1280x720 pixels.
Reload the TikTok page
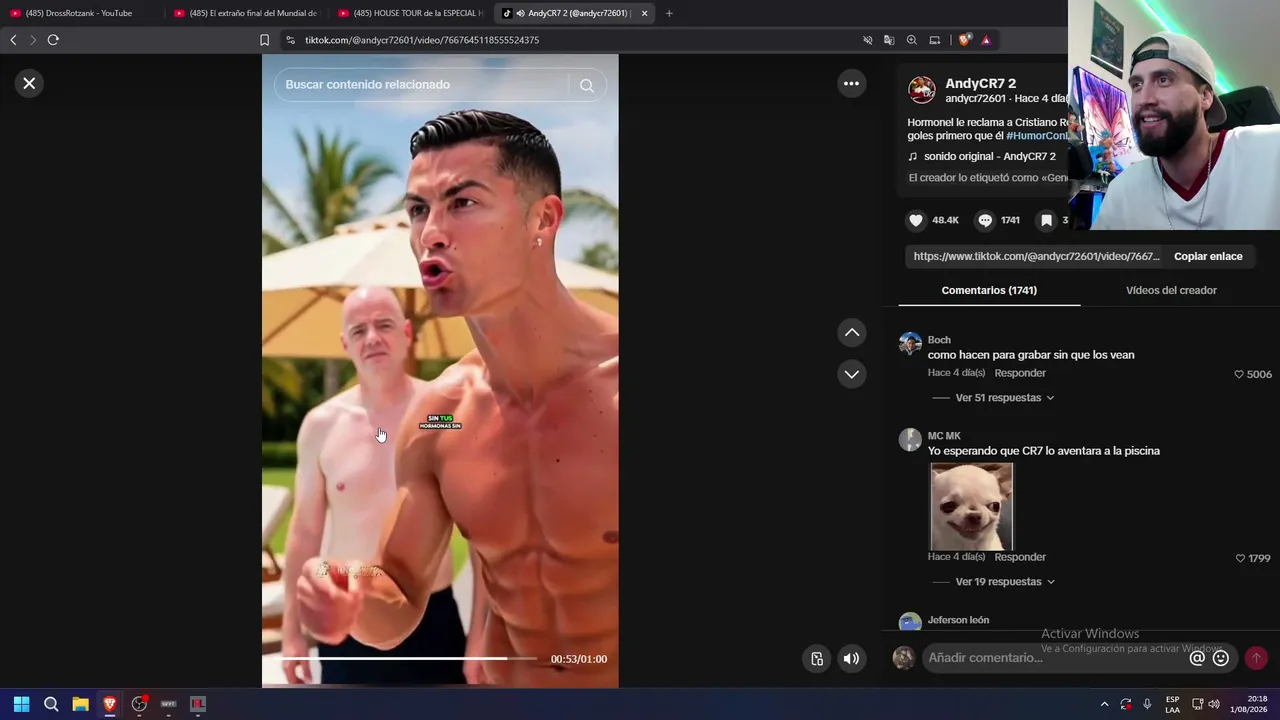click(53, 40)
